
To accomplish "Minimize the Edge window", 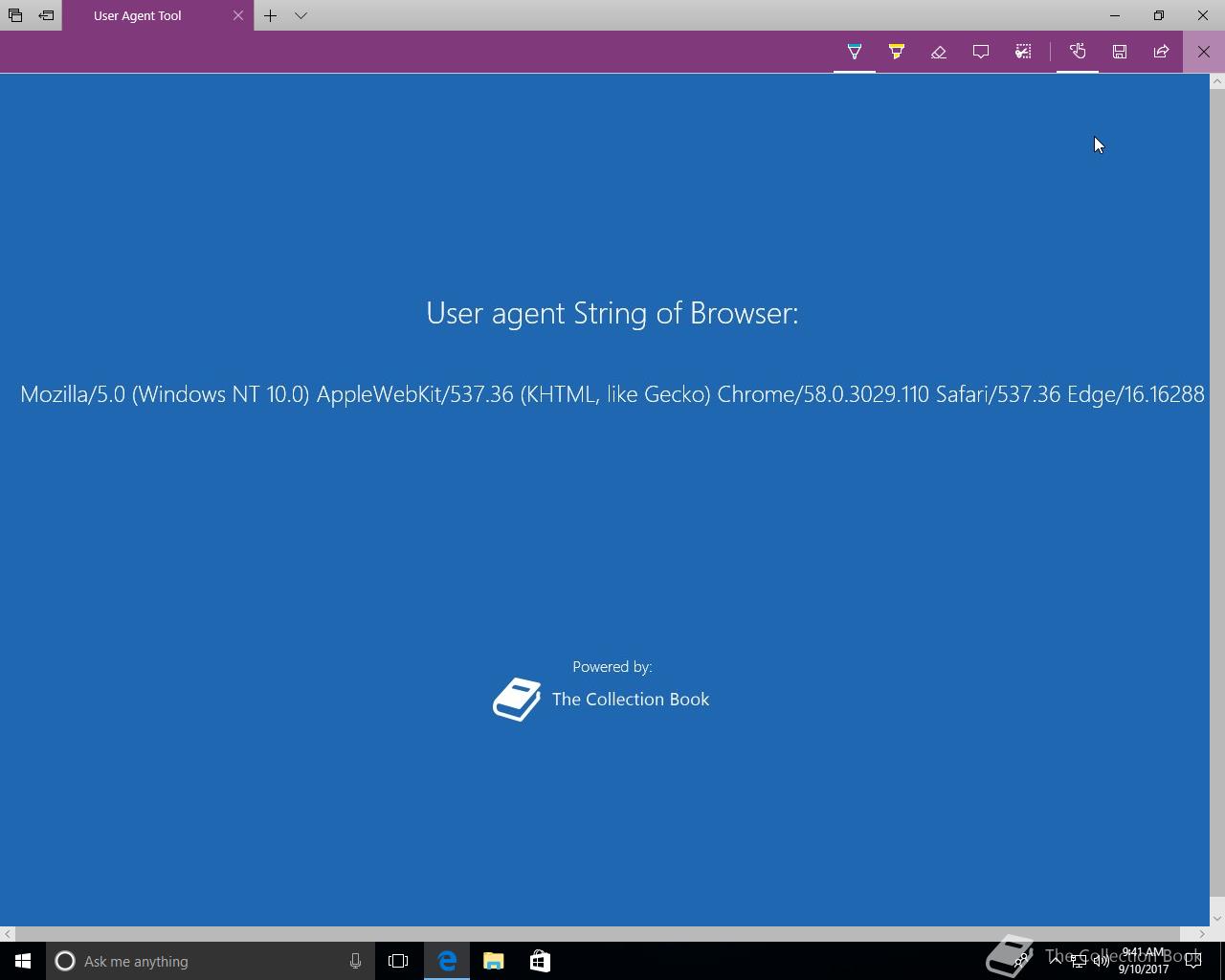I will tap(1114, 15).
